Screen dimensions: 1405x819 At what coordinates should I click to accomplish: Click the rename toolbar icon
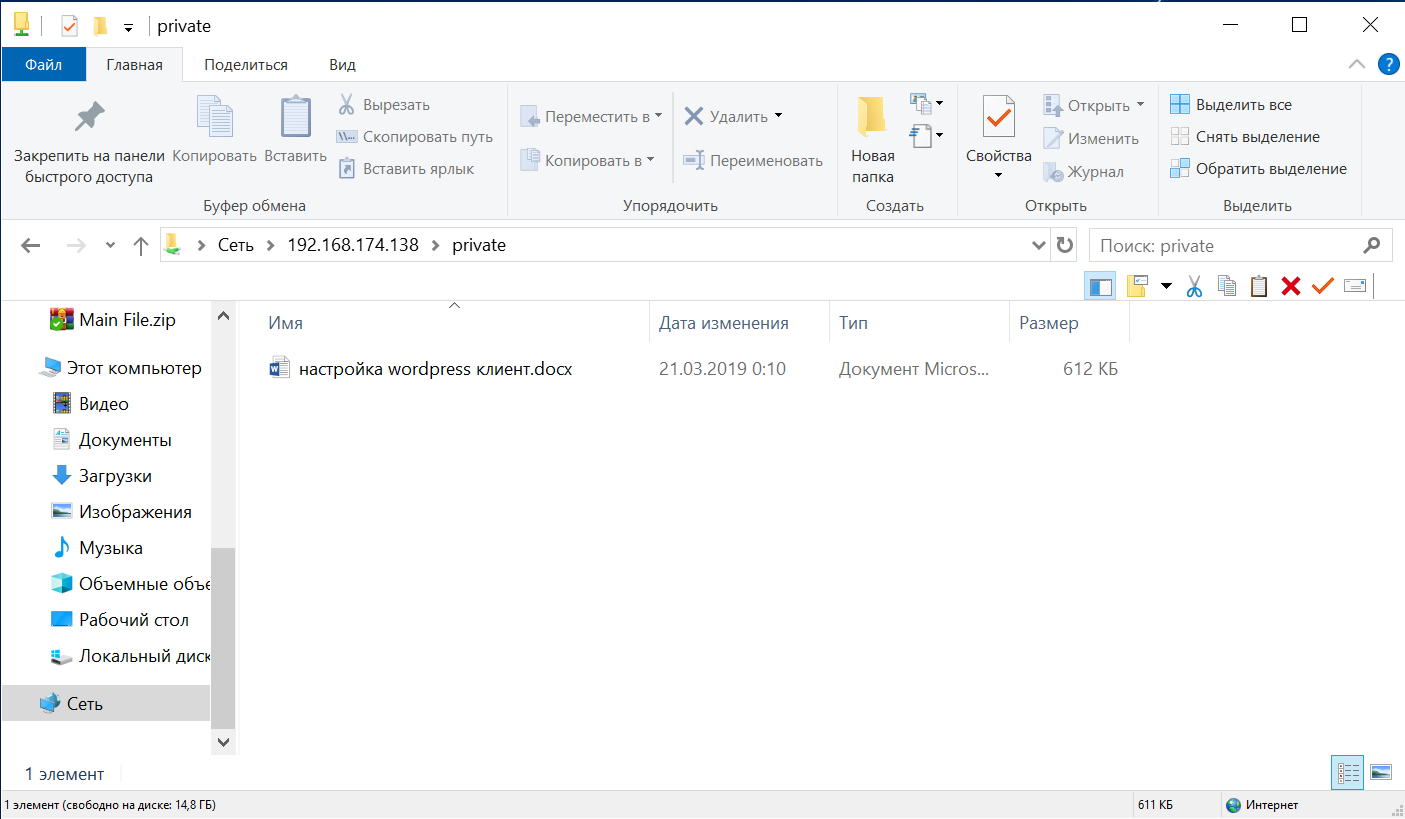point(1355,286)
